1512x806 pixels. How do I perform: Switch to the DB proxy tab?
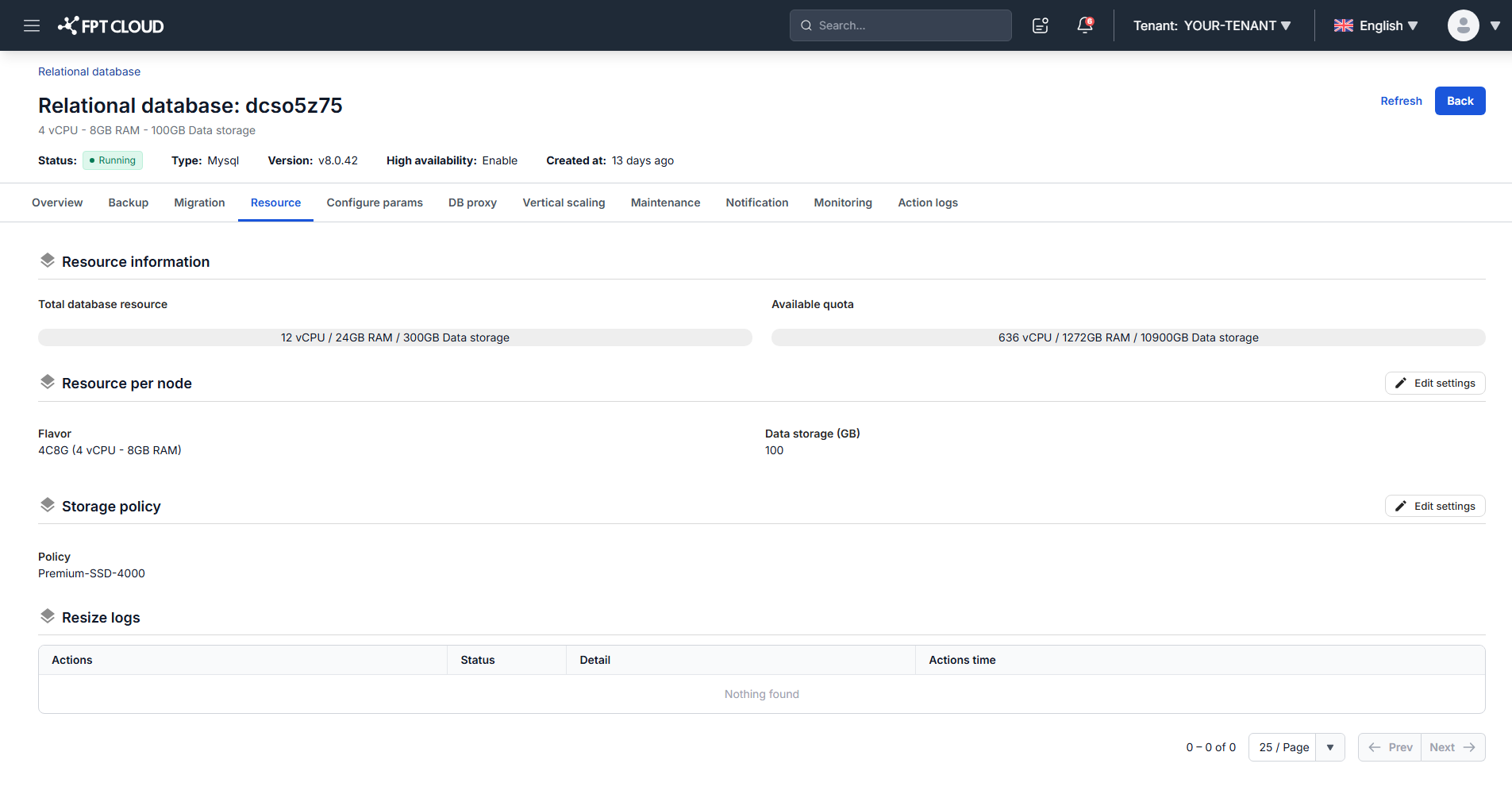[472, 202]
